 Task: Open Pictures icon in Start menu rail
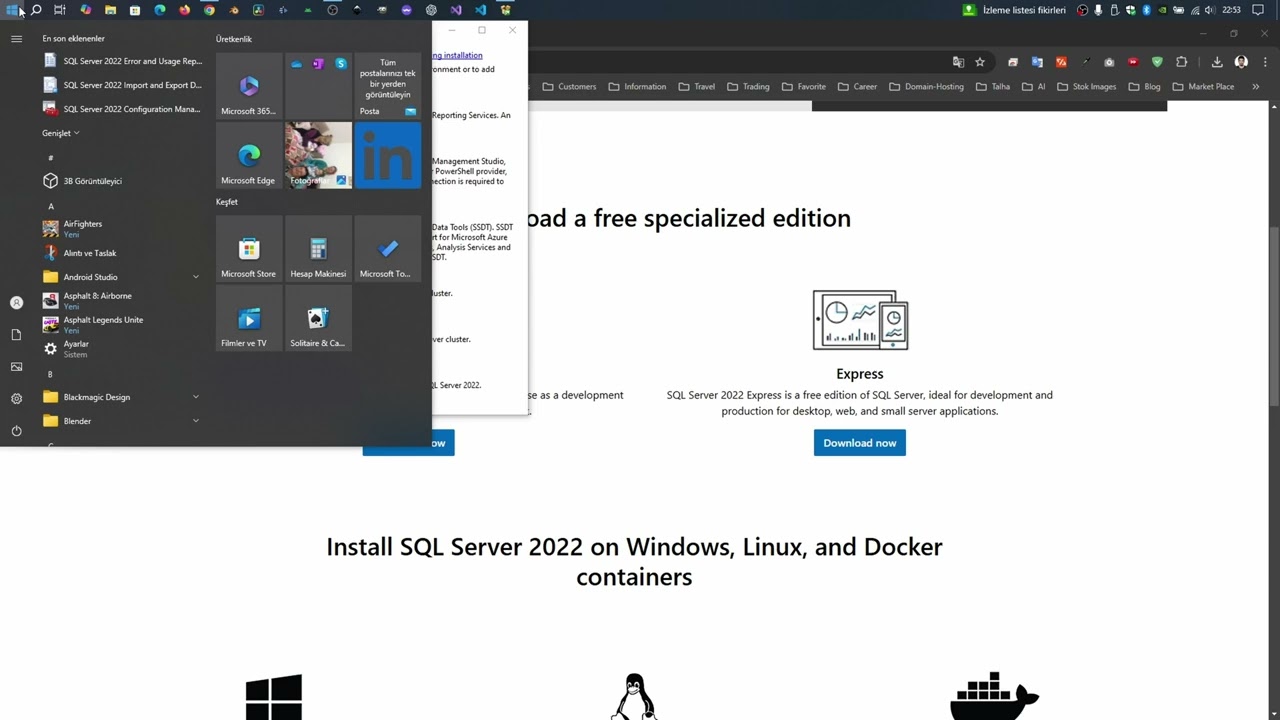[16, 367]
